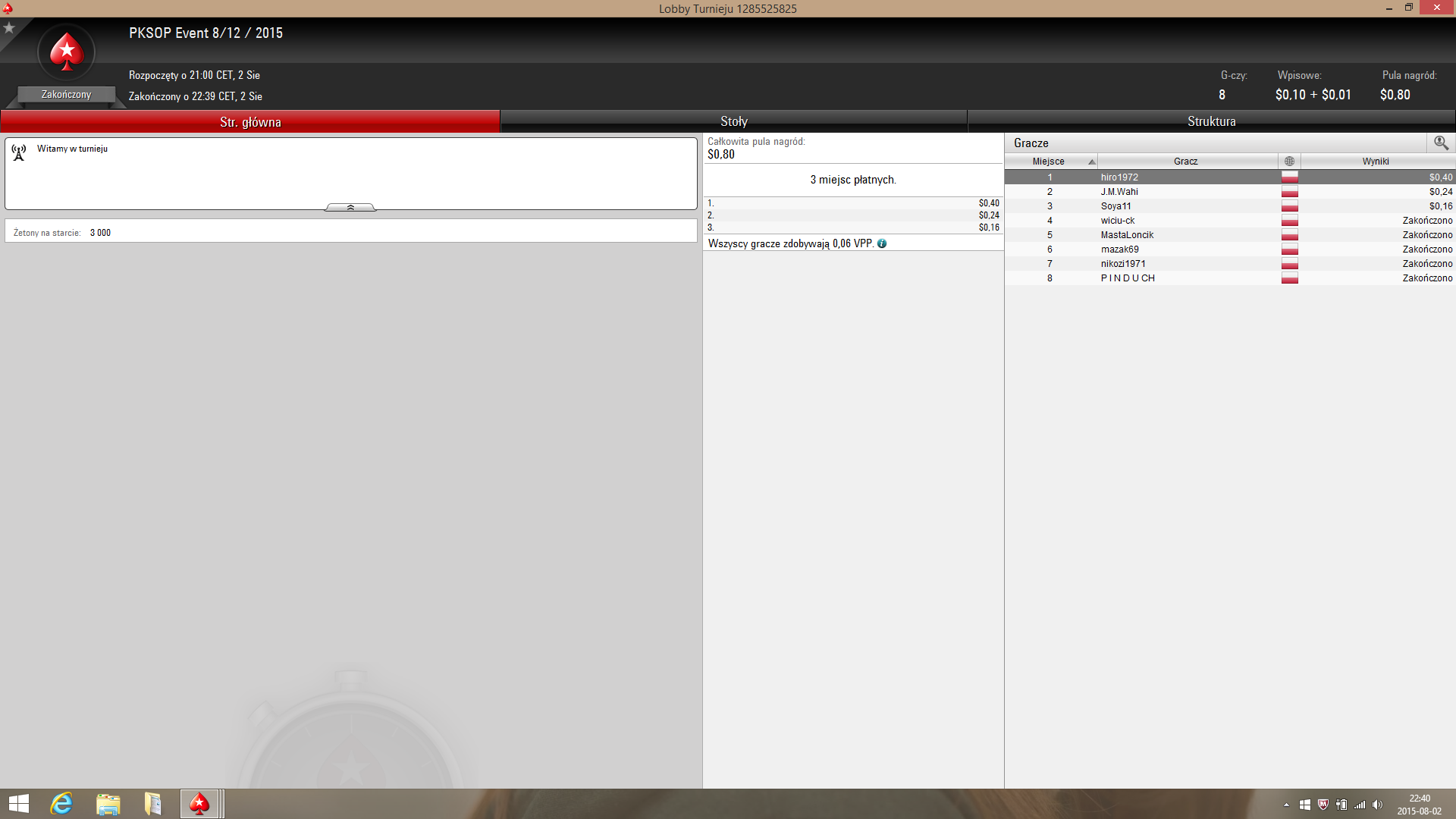This screenshot has width=1456, height=819.
Task: Click the third place prize $0,16 row
Action: click(x=853, y=227)
